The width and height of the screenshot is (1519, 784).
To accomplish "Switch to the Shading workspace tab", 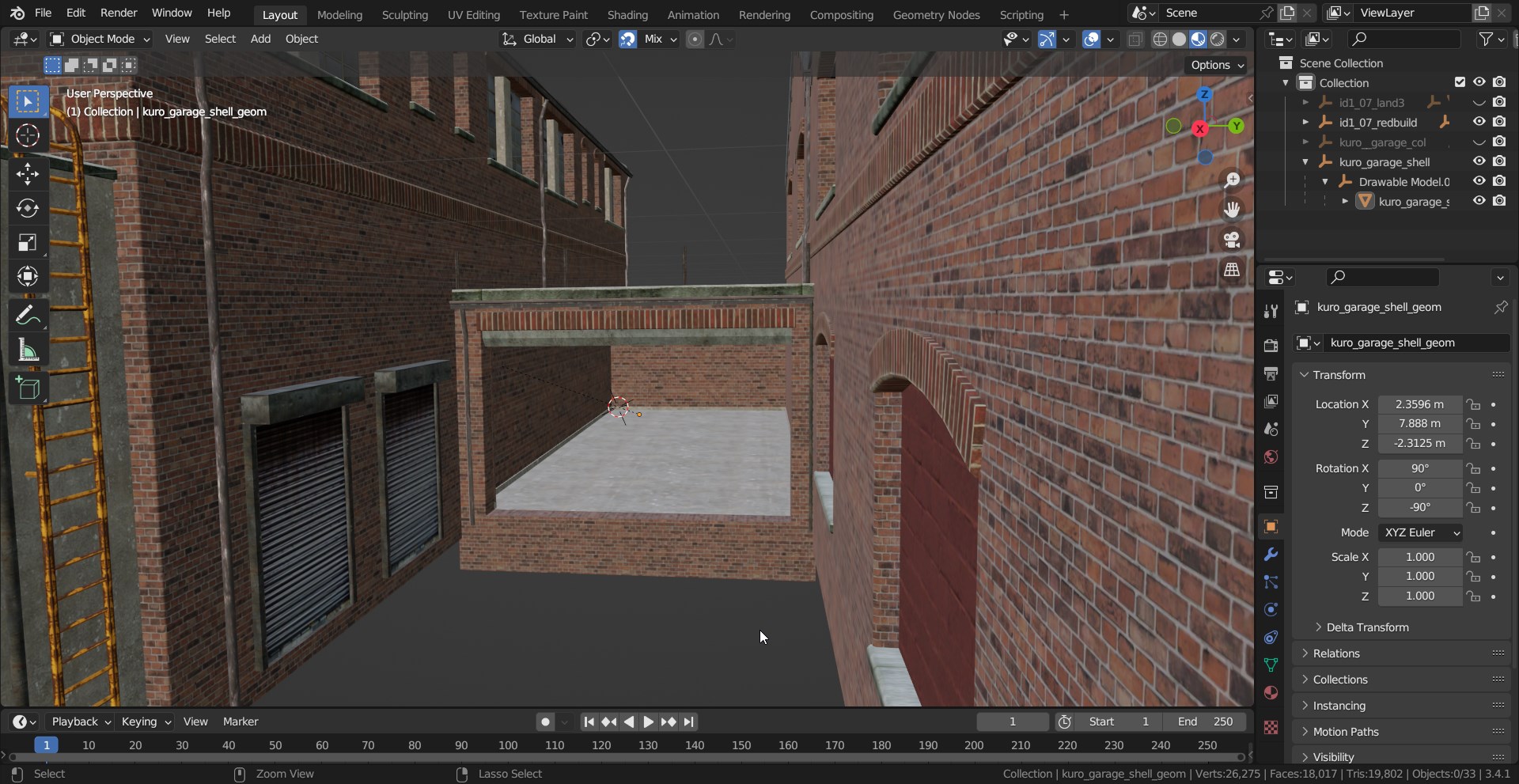I will coord(627,14).
